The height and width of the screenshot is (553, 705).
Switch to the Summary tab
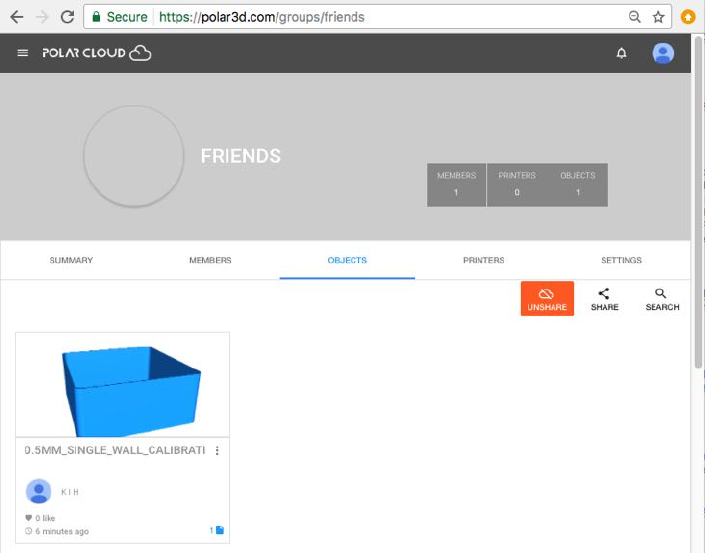(71, 260)
